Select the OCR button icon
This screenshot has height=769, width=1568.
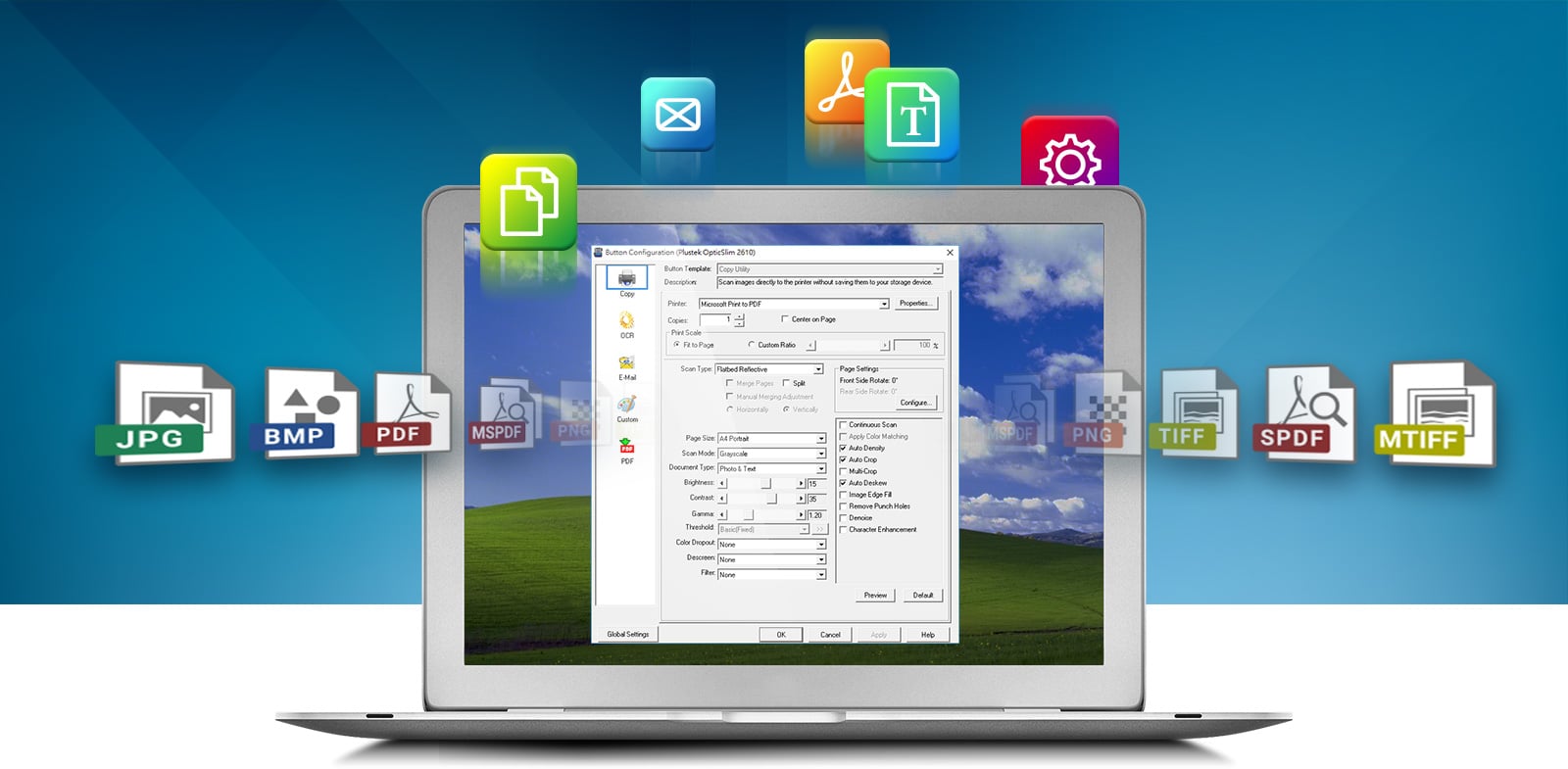point(626,320)
